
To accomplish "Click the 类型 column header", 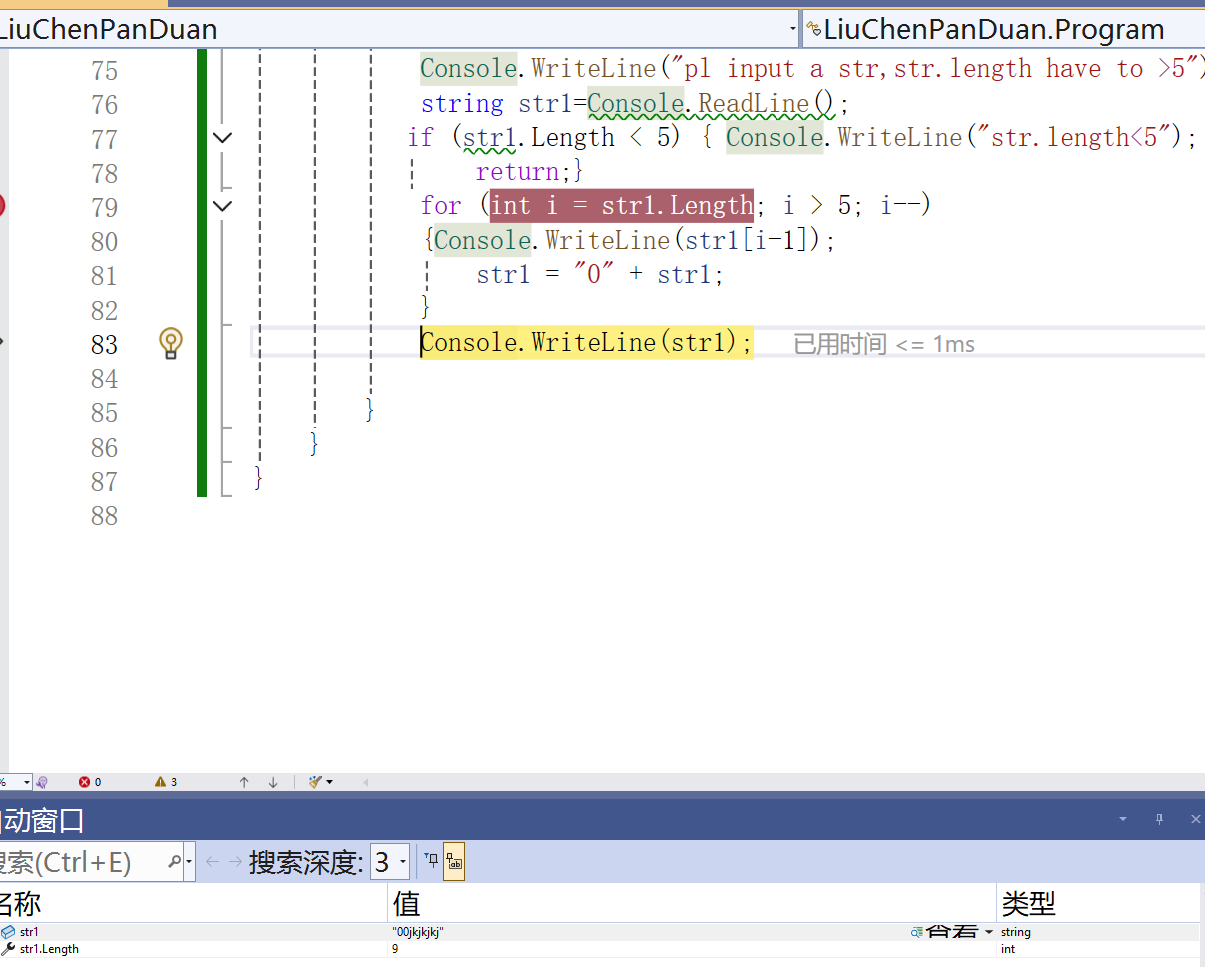I will point(1098,904).
